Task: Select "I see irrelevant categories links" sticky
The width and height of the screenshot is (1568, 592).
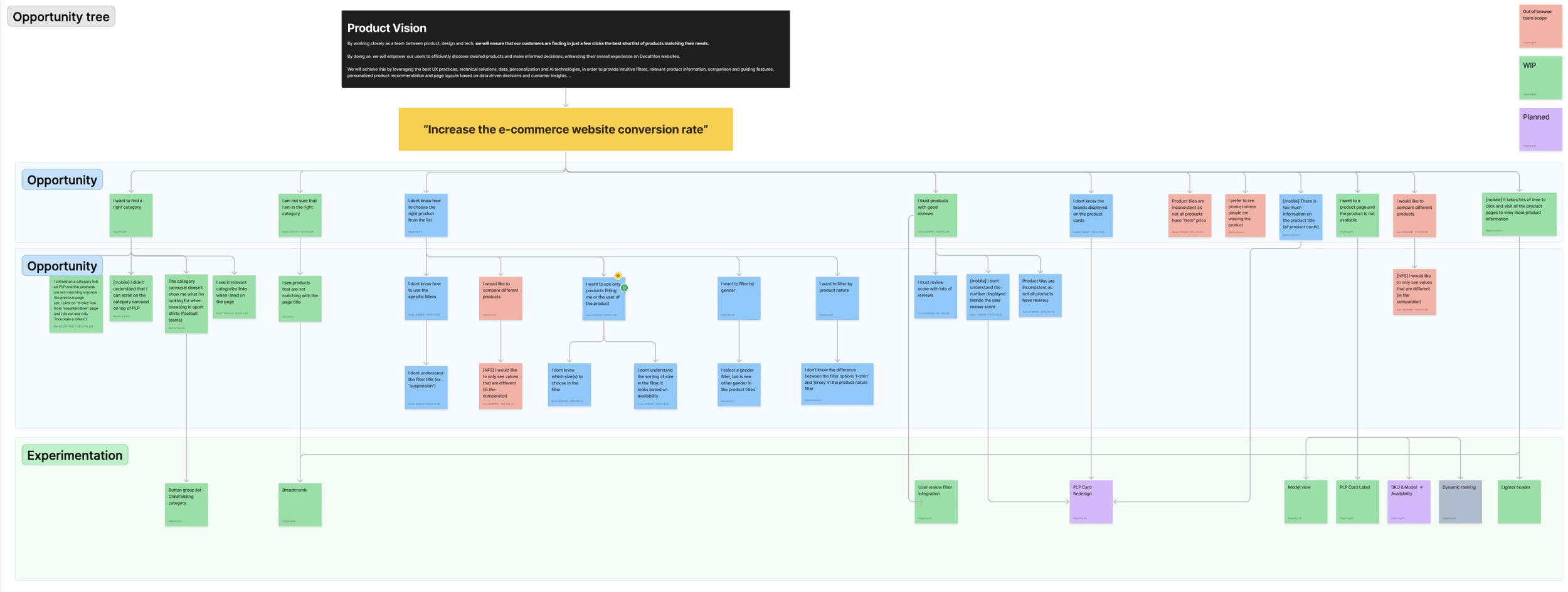Action: 234,297
